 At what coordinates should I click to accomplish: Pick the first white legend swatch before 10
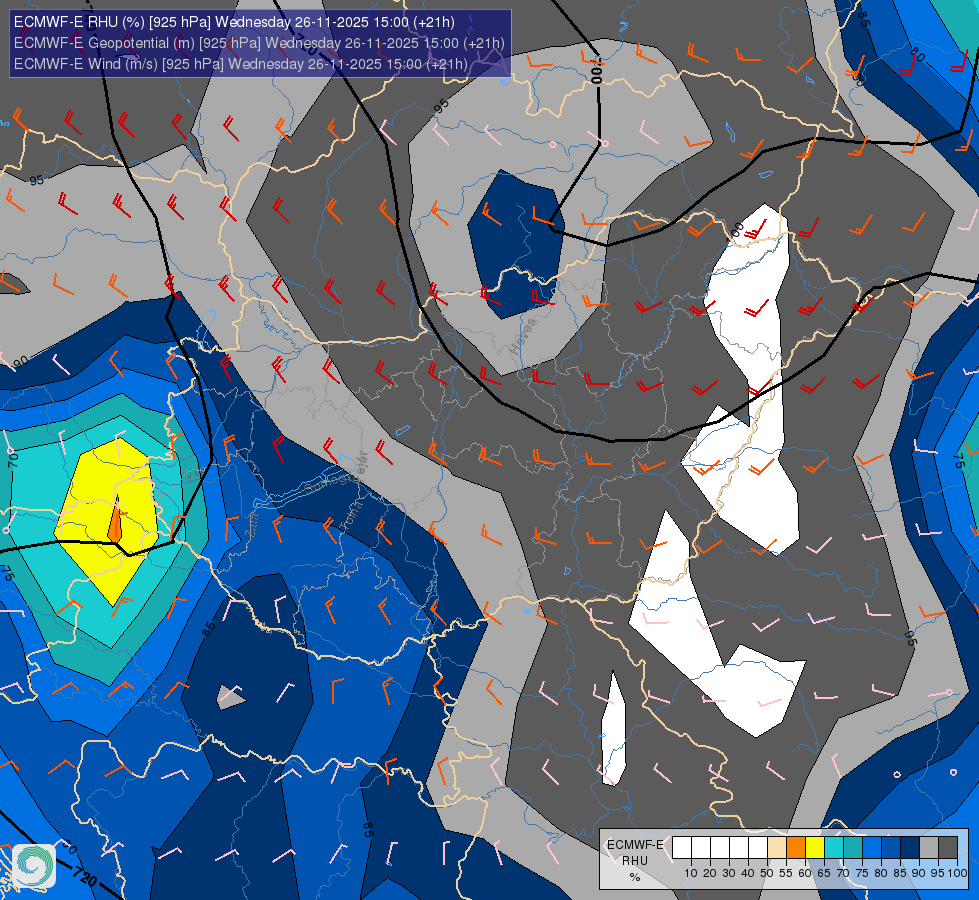click(682, 848)
